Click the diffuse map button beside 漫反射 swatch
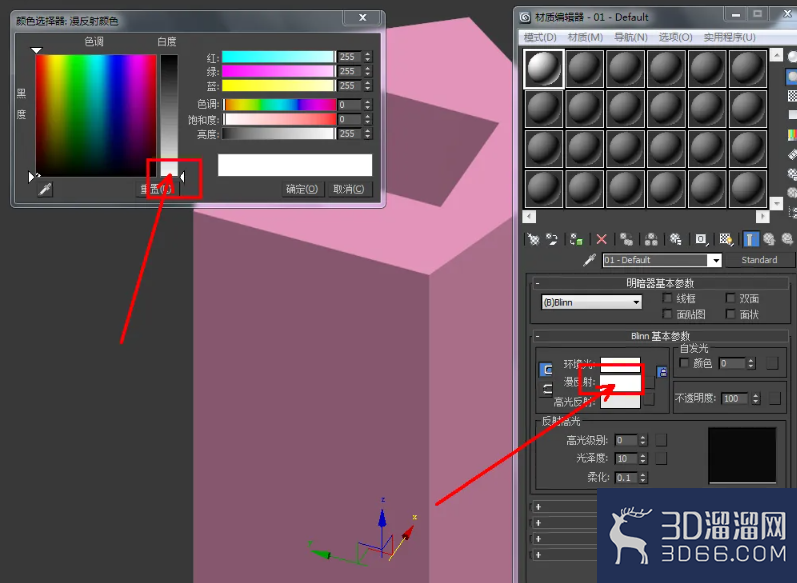 (649, 382)
